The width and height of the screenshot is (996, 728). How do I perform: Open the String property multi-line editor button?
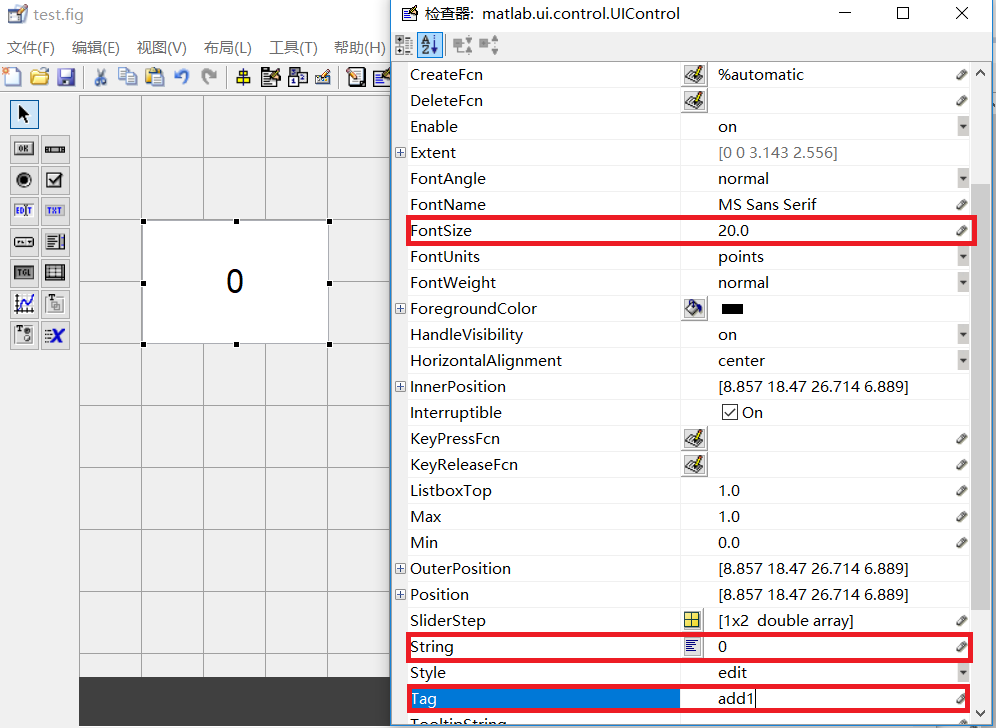[692, 647]
